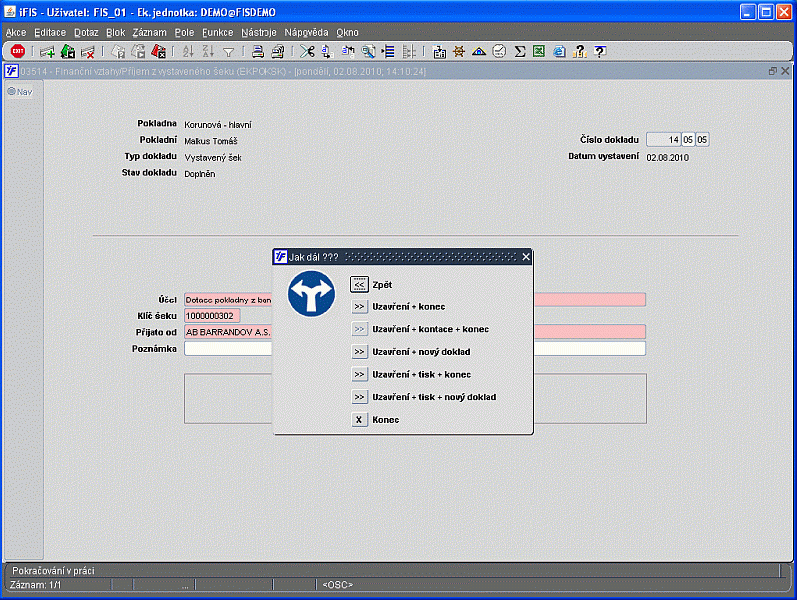Click the Excel export toolbar icon
The image size is (797, 600).
pos(539,51)
